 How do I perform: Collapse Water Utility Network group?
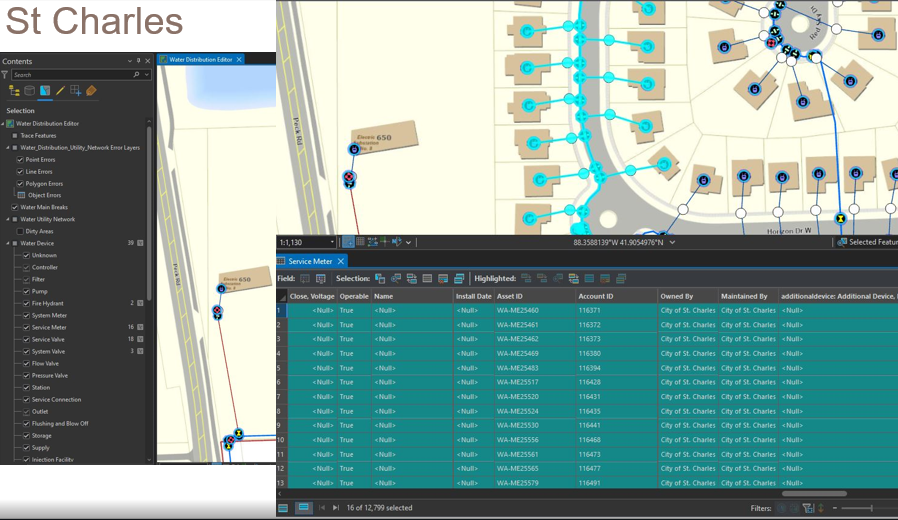click(x=8, y=219)
